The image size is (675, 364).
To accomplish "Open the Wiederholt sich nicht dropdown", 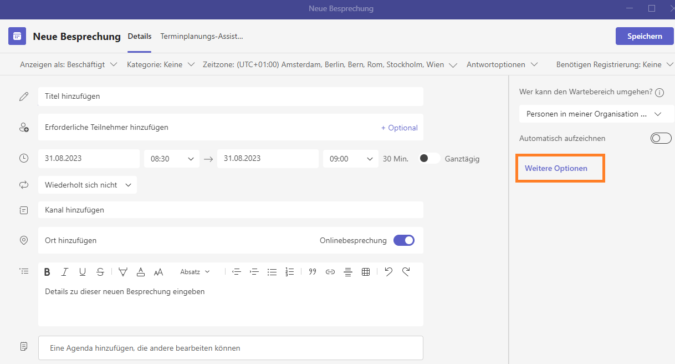I will coord(87,185).
